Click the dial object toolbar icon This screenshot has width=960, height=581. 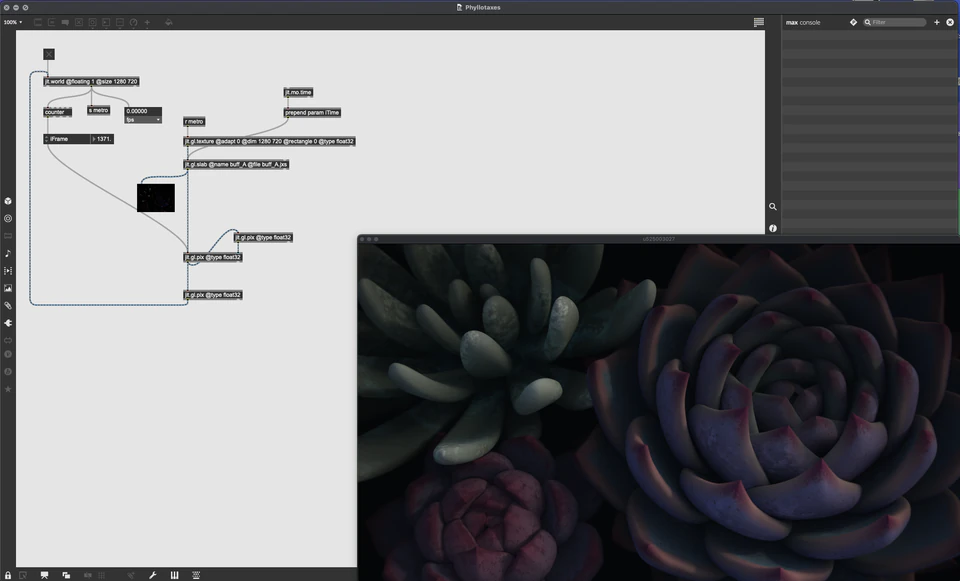coord(133,22)
